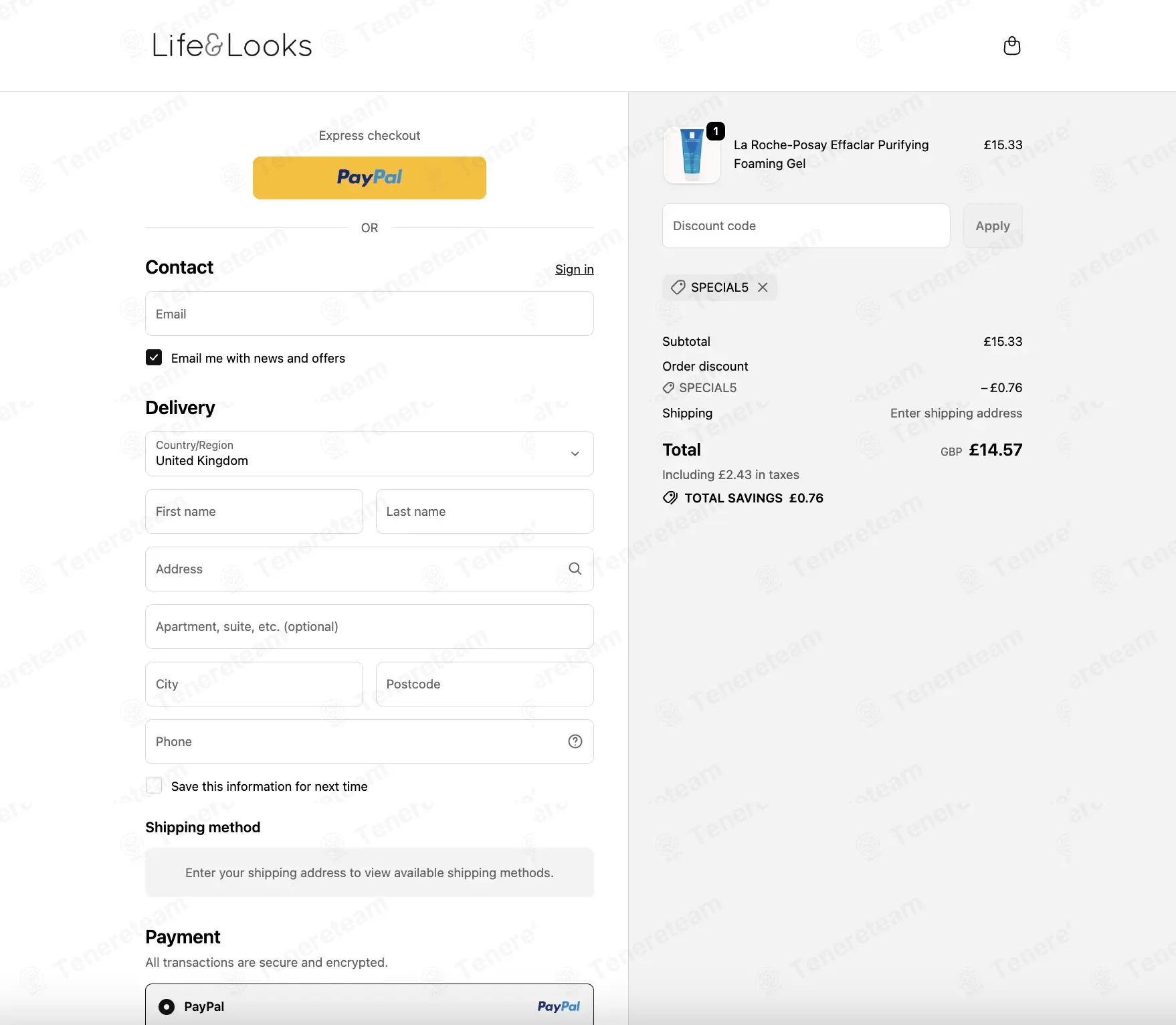Click the Address field
Viewport: 1176px width, 1025px height.
pos(369,569)
